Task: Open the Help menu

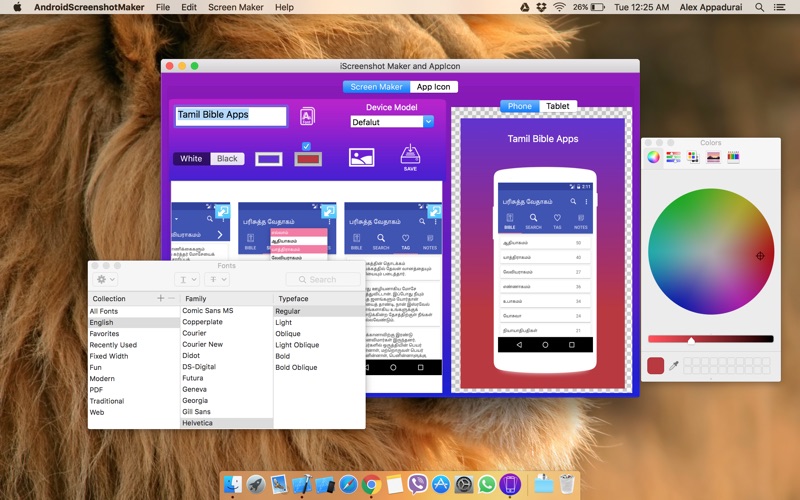Action: pos(284,7)
